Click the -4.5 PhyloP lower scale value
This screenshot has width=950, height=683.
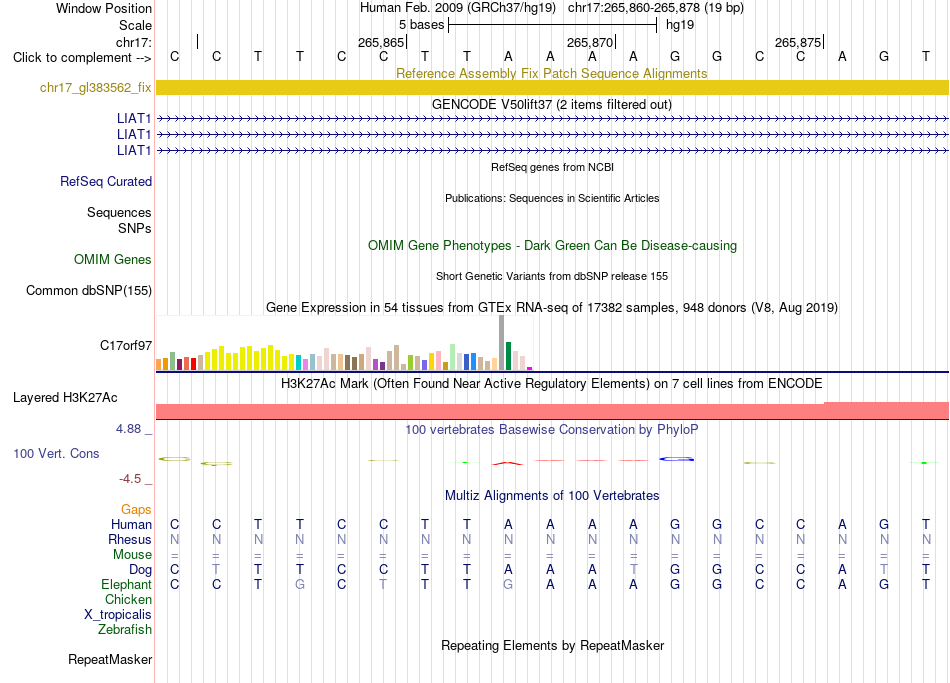pyautogui.click(x=130, y=479)
